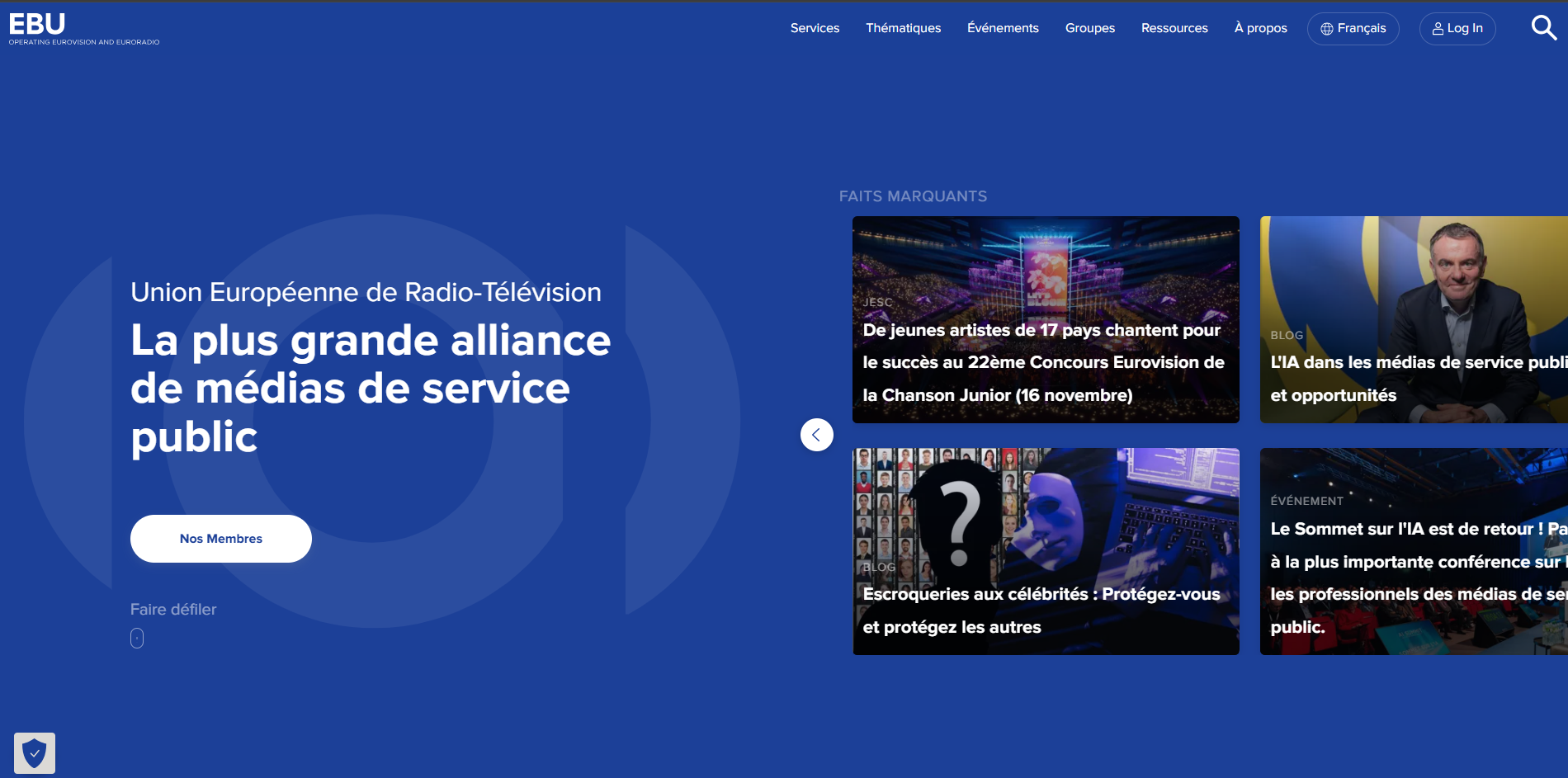
Task: Click the La plus grande alliance headline
Action: [x=371, y=388]
